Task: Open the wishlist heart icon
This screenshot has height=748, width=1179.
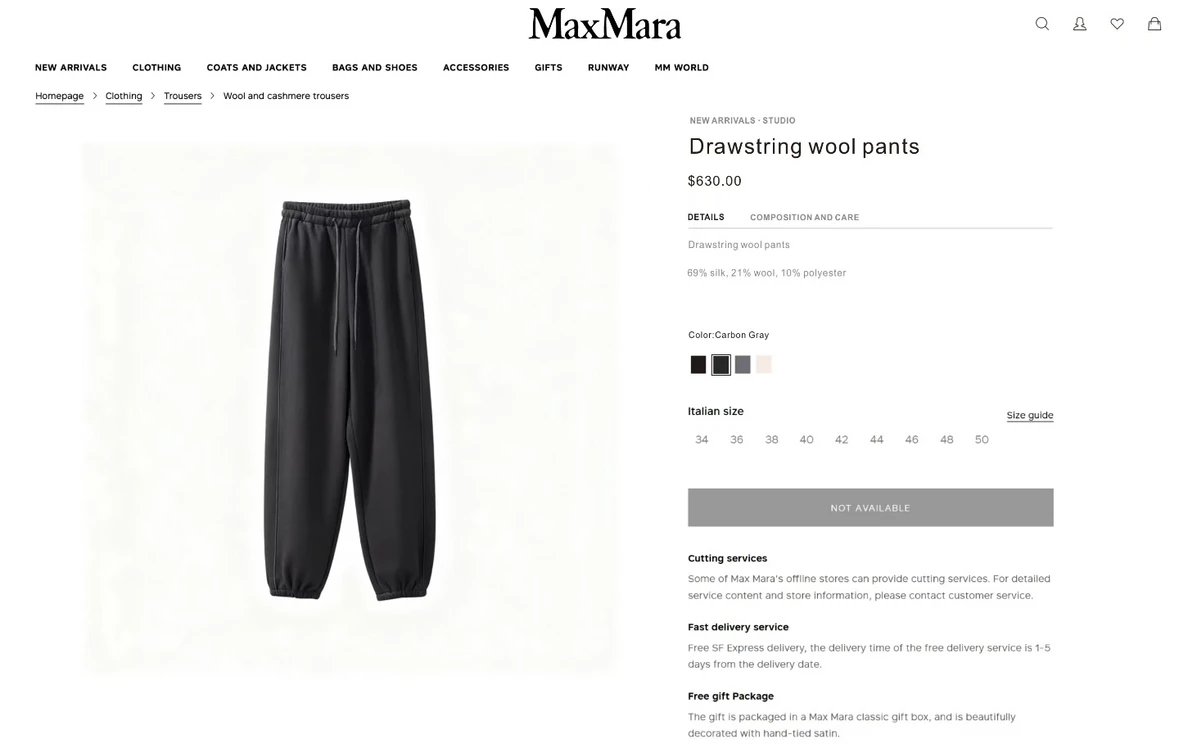Action: coord(1117,24)
